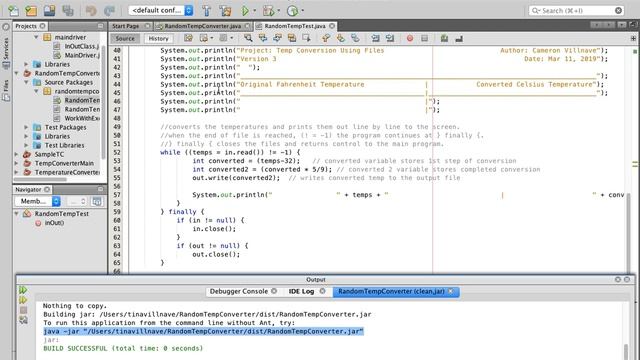Minimize the Projects panel
Image resolution: width=640 pixels, height=360 pixels.
tap(100, 26)
